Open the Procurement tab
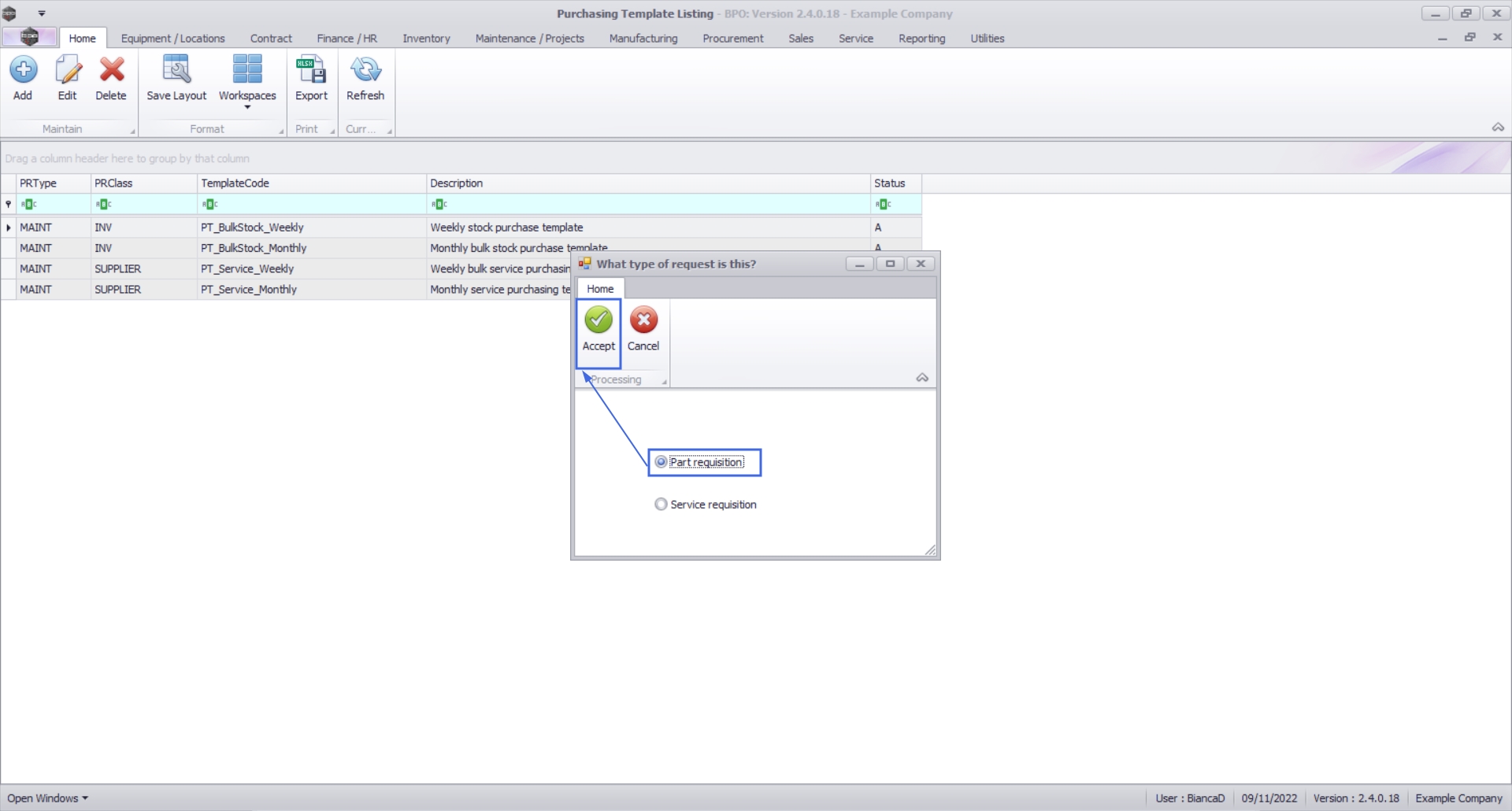 (732, 39)
